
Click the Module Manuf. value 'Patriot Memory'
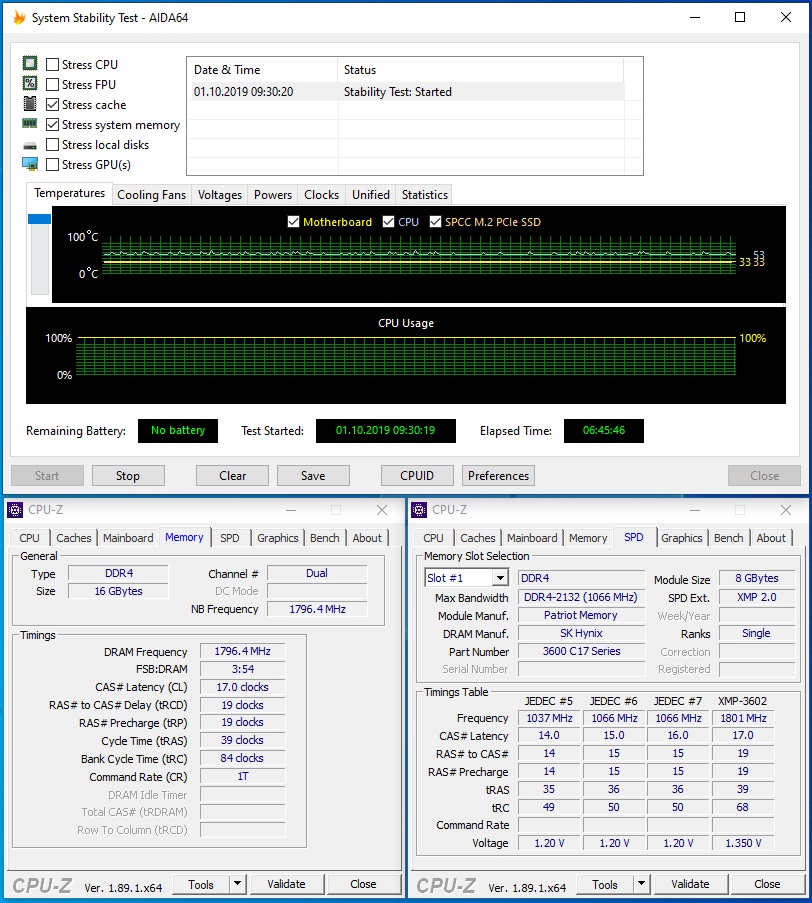[x=582, y=615]
